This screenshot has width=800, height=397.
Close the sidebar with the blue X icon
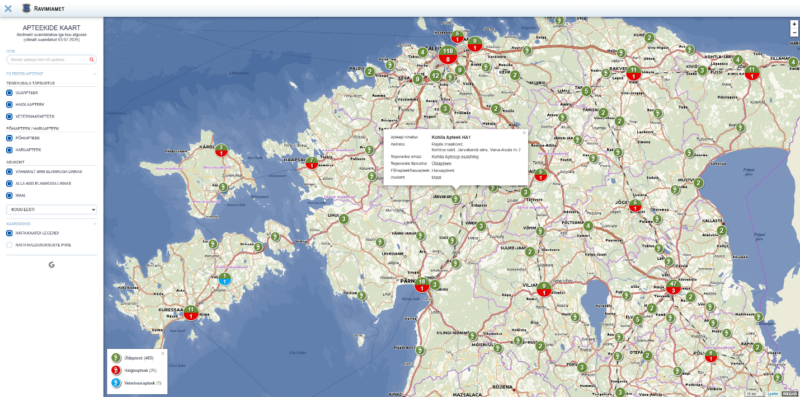click(x=8, y=8)
